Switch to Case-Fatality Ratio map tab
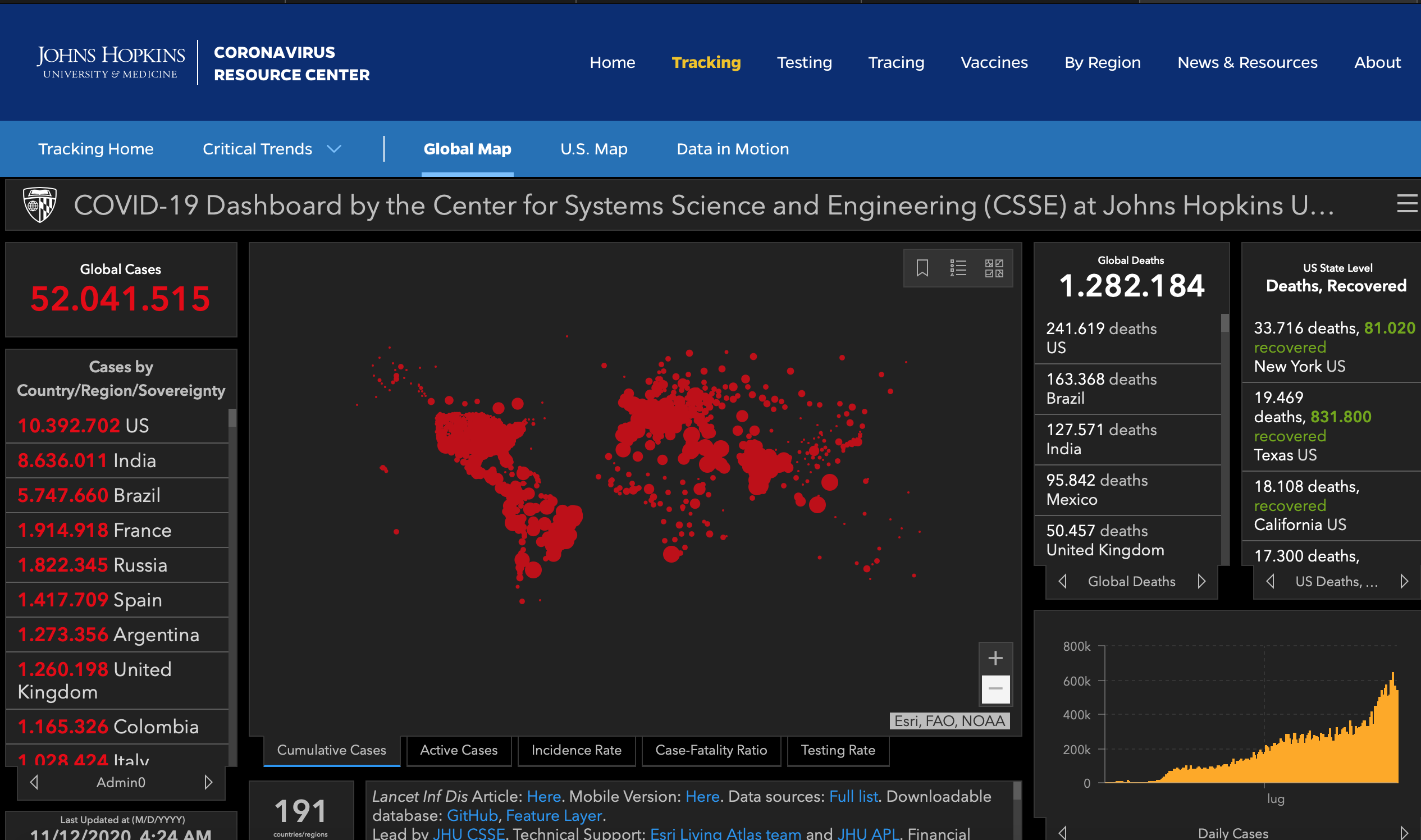 711,750
